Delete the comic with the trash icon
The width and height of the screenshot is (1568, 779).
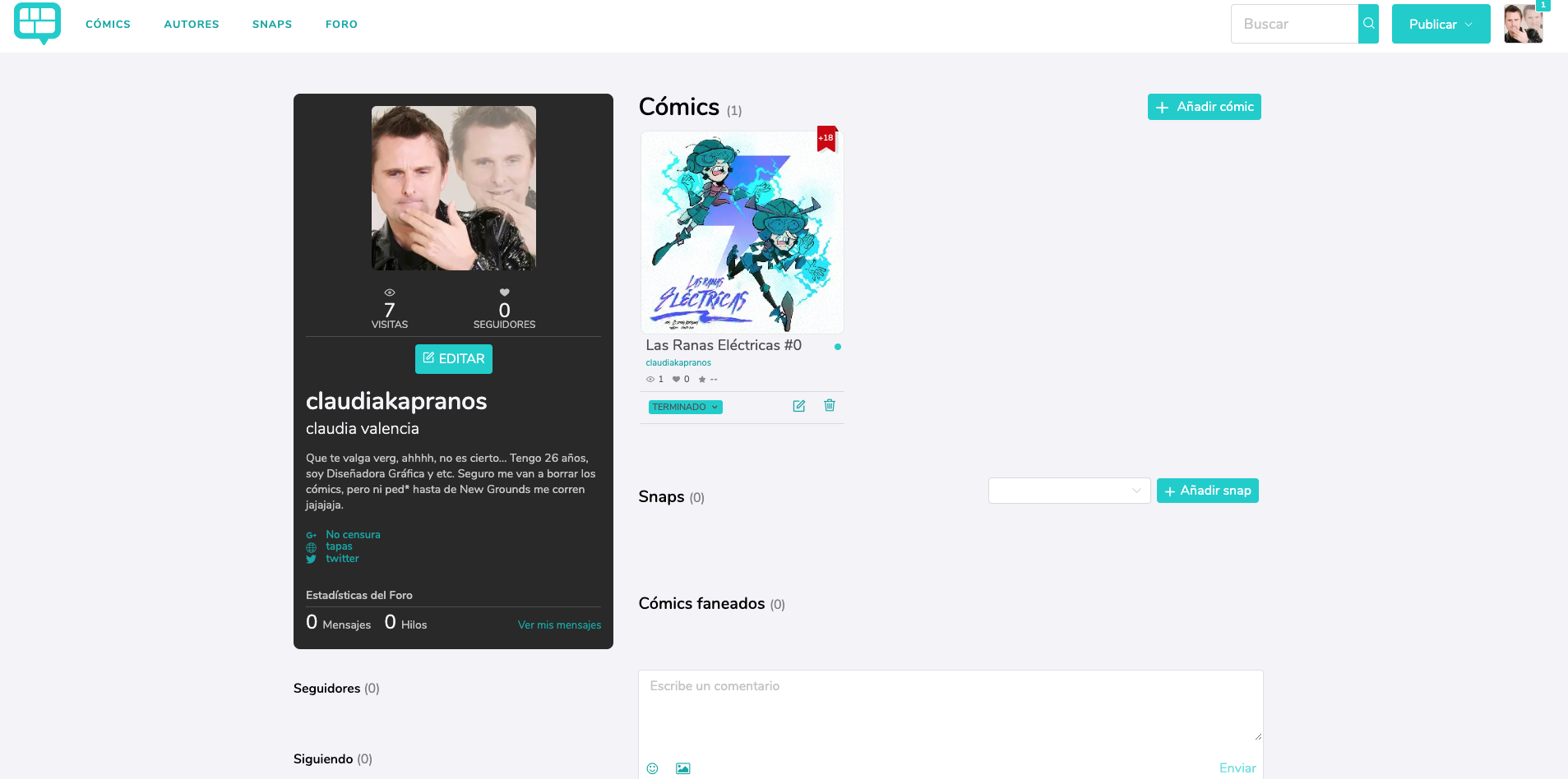tap(830, 405)
